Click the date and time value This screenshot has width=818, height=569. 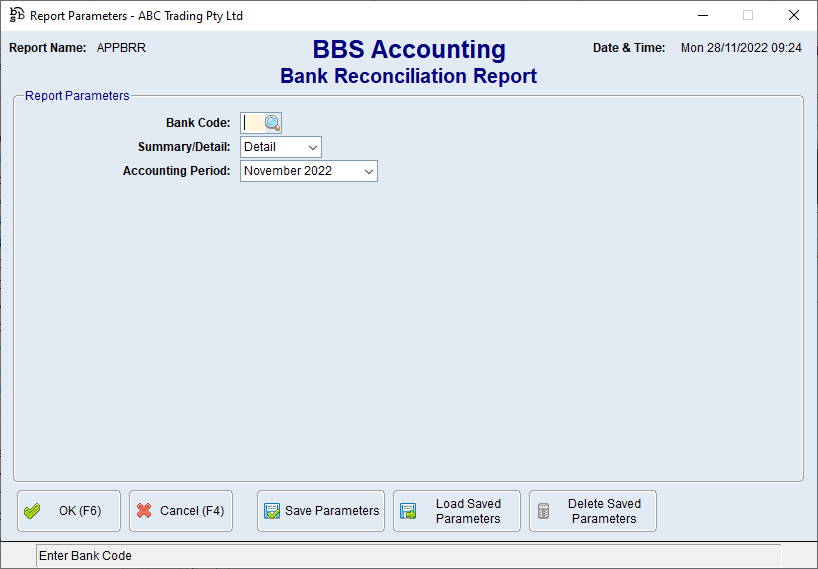coord(741,48)
